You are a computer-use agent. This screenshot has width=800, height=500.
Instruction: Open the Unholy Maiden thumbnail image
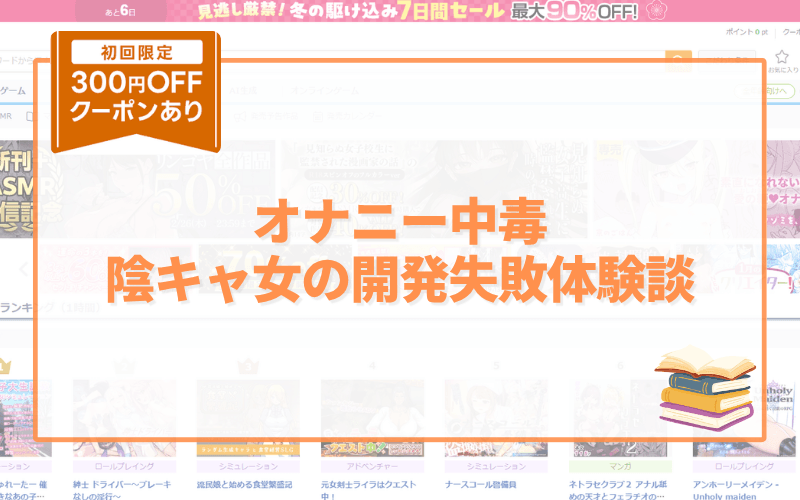(744, 418)
